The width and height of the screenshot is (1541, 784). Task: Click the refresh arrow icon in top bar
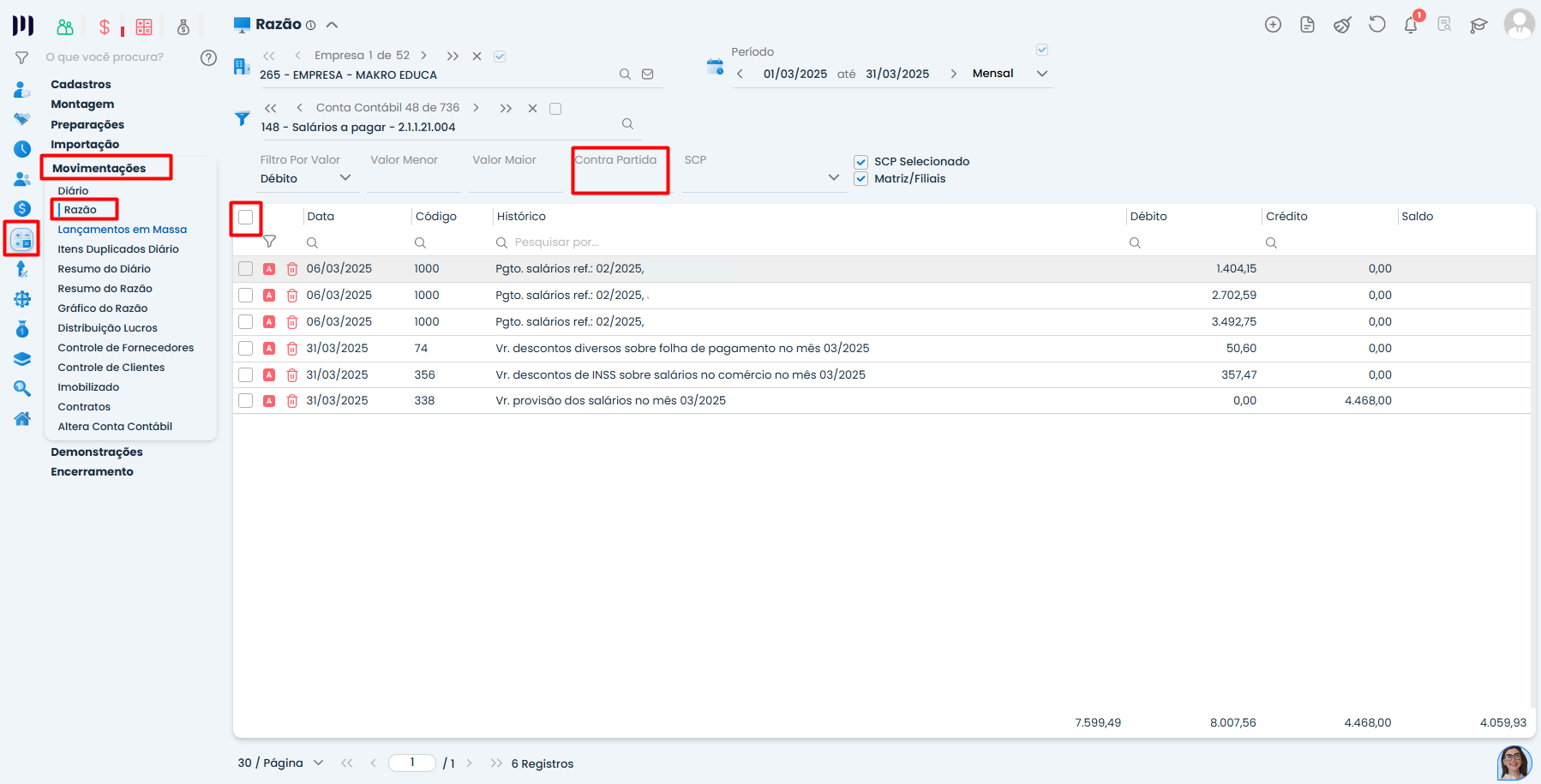tap(1376, 25)
